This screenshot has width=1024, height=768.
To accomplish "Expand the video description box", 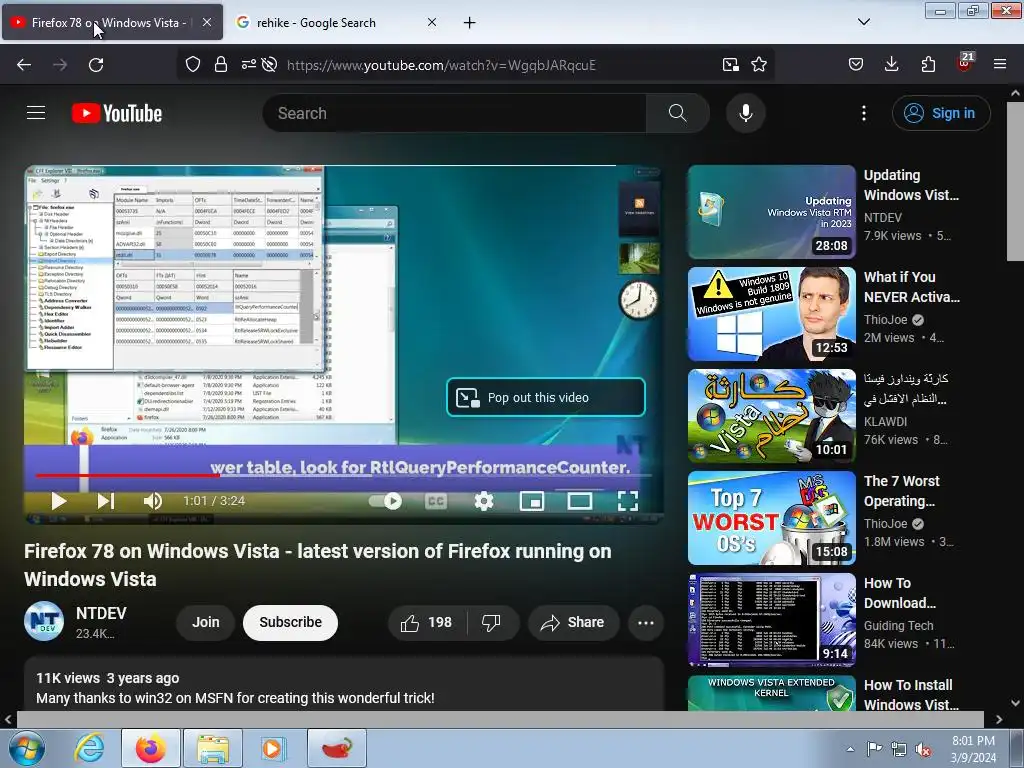I will tap(344, 684).
